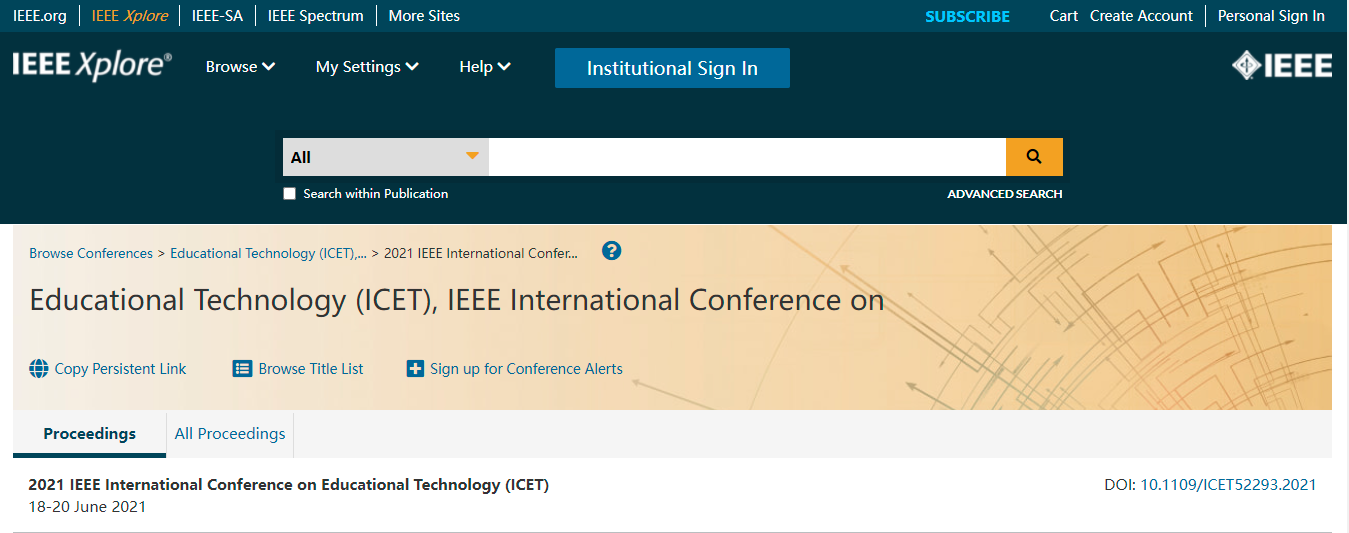The width and height of the screenshot is (1349, 533).
Task: Click the list icon beside Browse Title List
Action: coord(242,369)
